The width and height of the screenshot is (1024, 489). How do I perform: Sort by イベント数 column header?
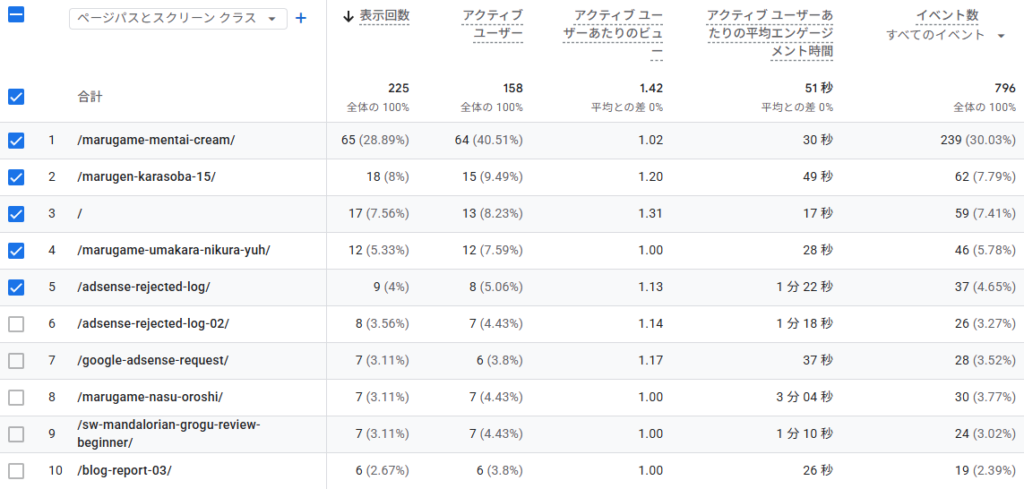[946, 16]
